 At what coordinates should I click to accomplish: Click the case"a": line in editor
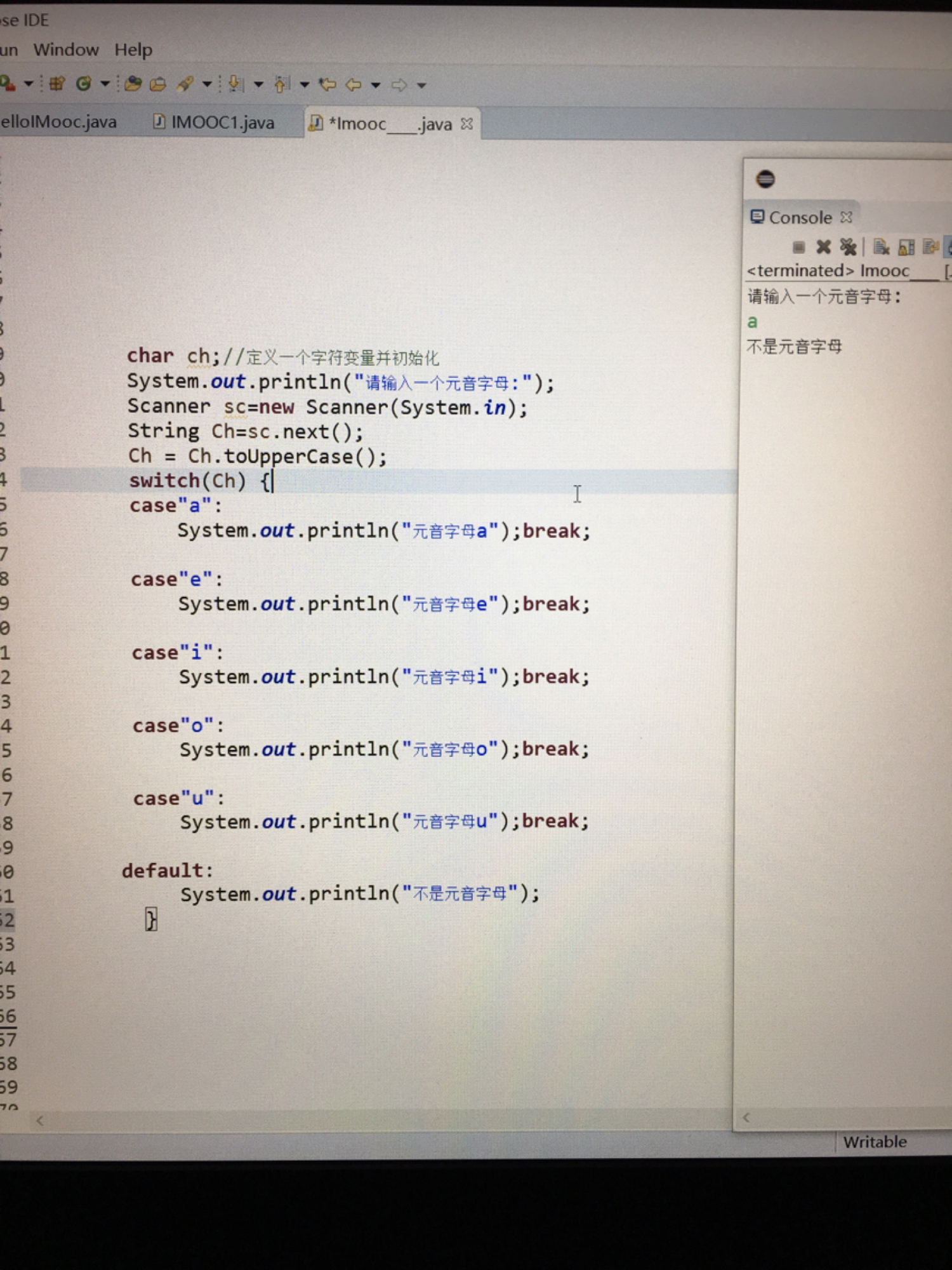176,506
